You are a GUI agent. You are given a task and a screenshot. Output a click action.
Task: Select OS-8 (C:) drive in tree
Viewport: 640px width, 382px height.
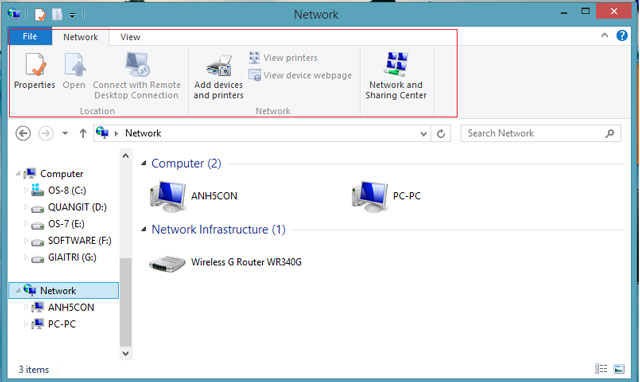(59, 191)
